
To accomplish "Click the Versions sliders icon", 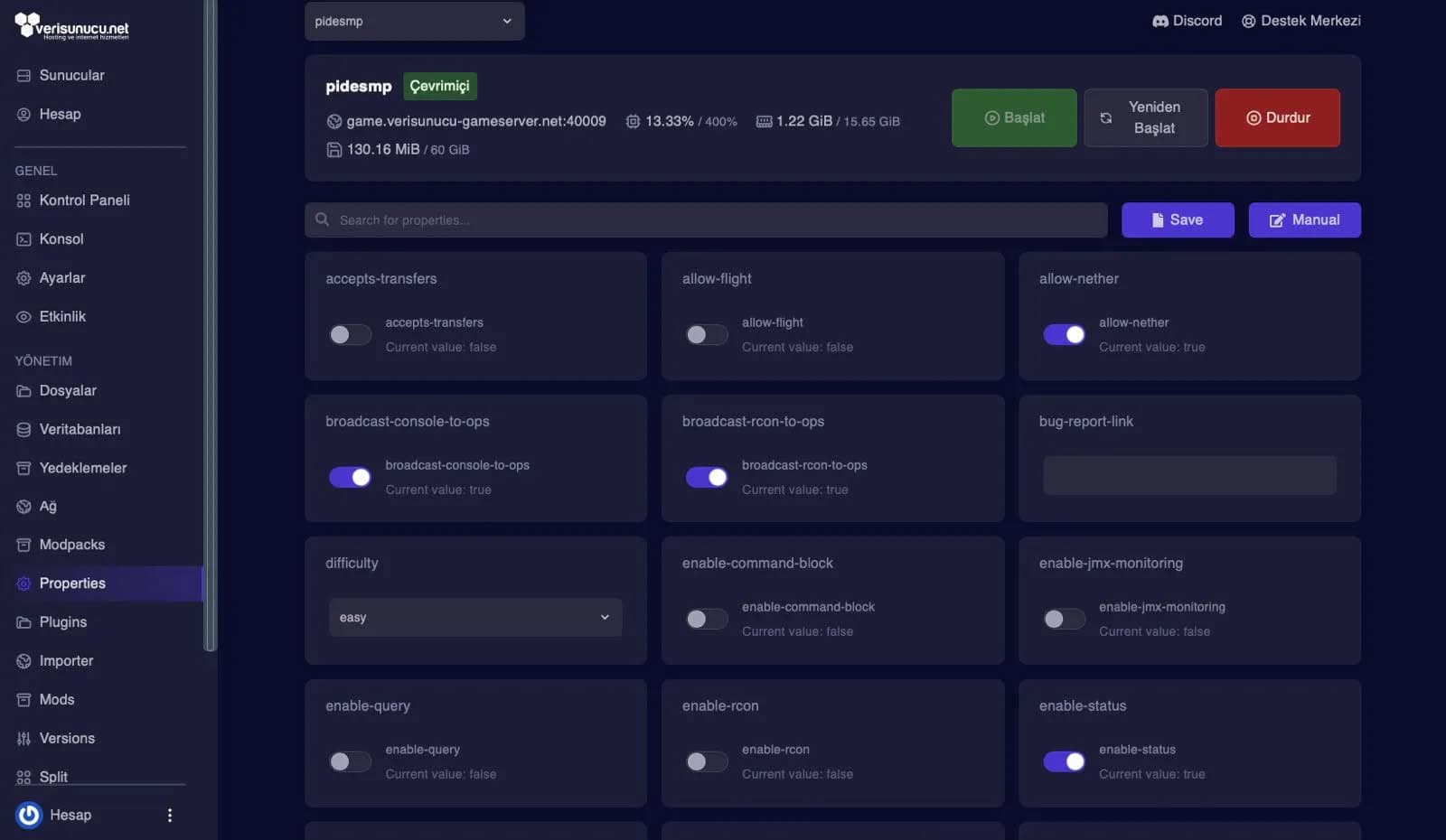I will click(23, 739).
